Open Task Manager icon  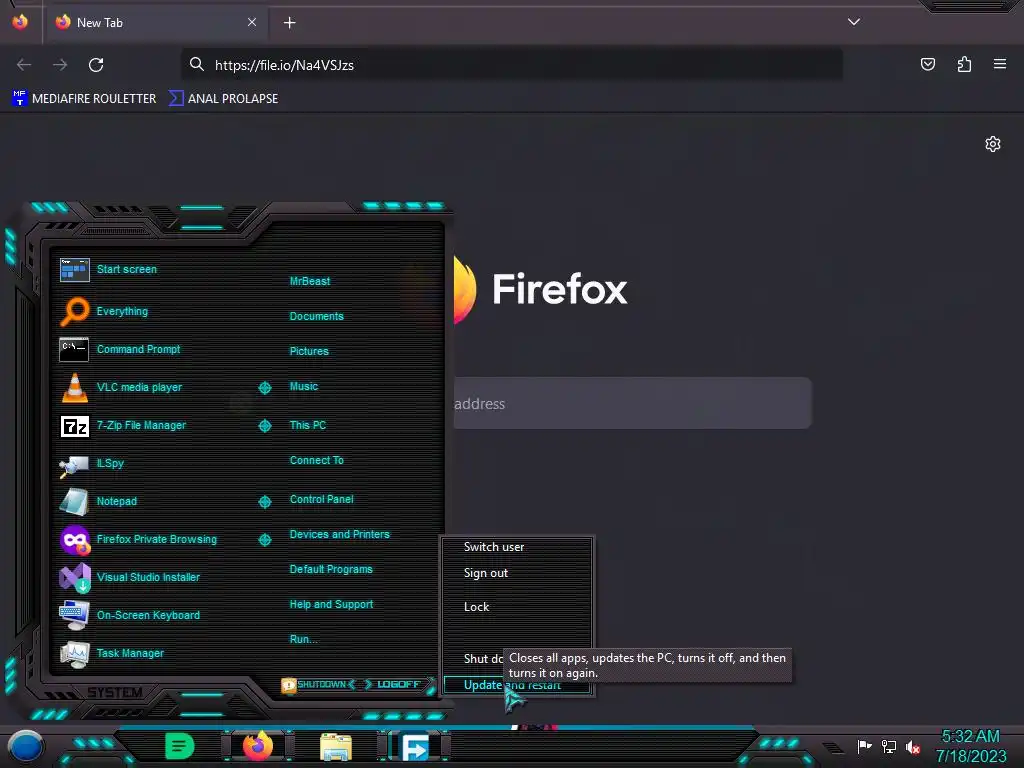[74, 654]
